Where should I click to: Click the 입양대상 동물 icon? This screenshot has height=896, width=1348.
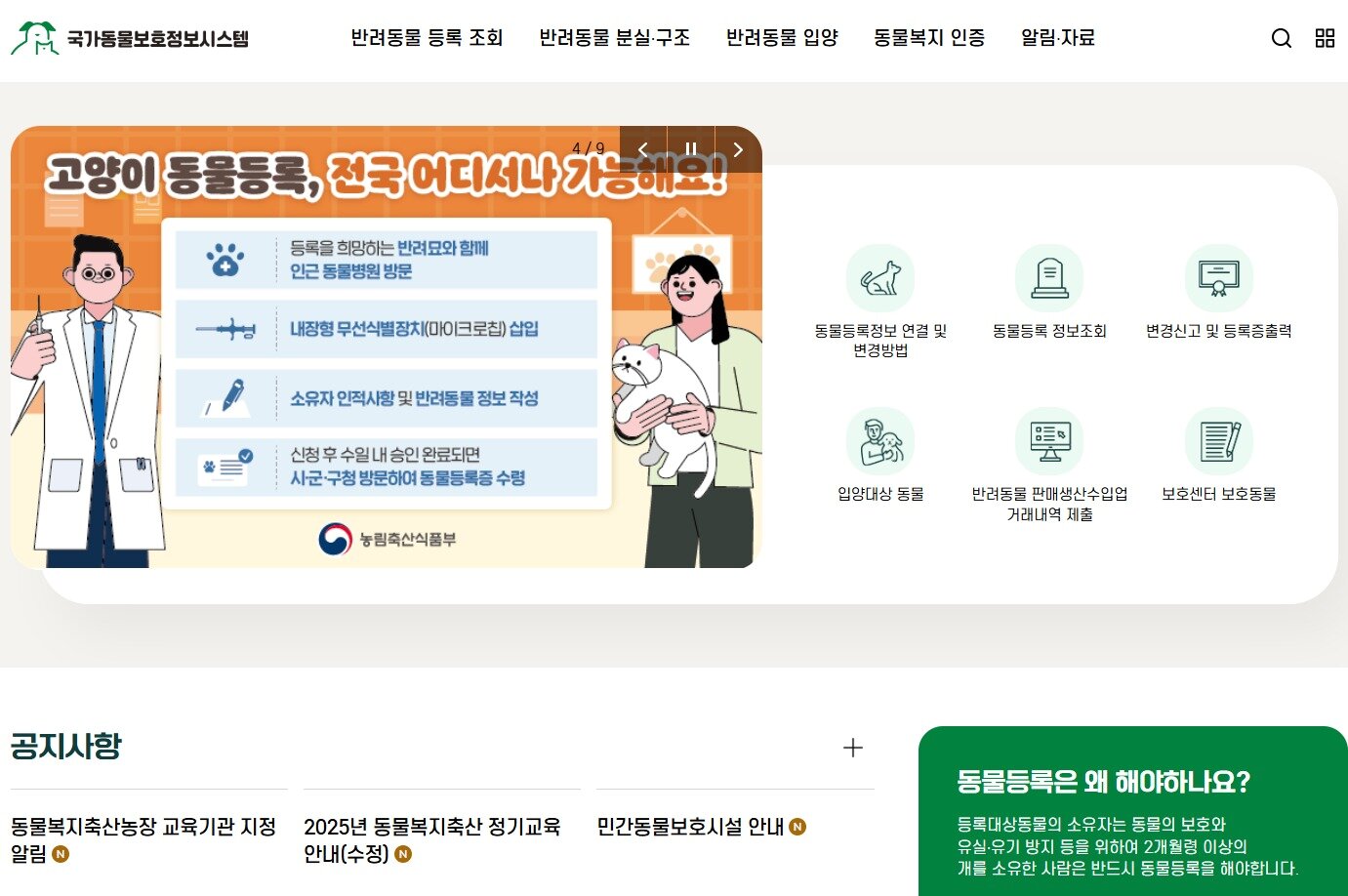[x=880, y=441]
